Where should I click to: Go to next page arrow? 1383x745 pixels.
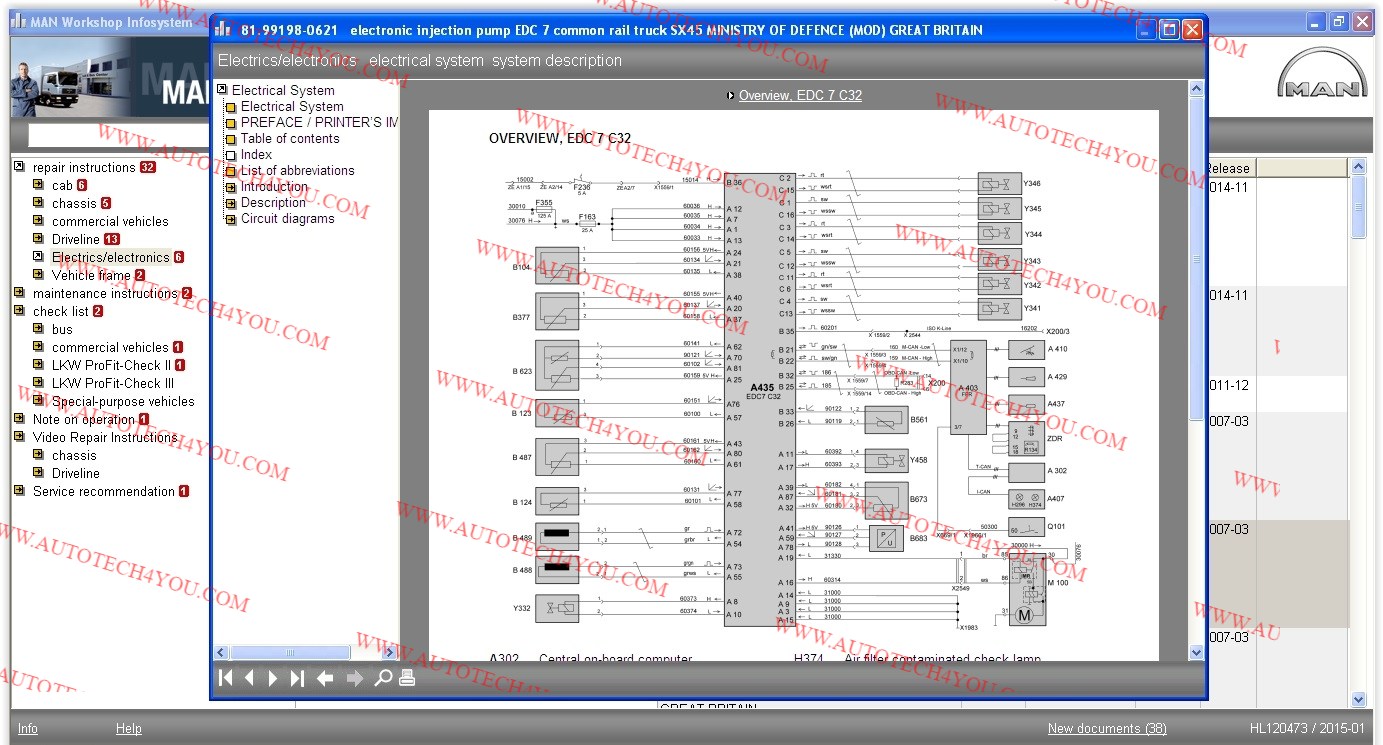(x=273, y=678)
